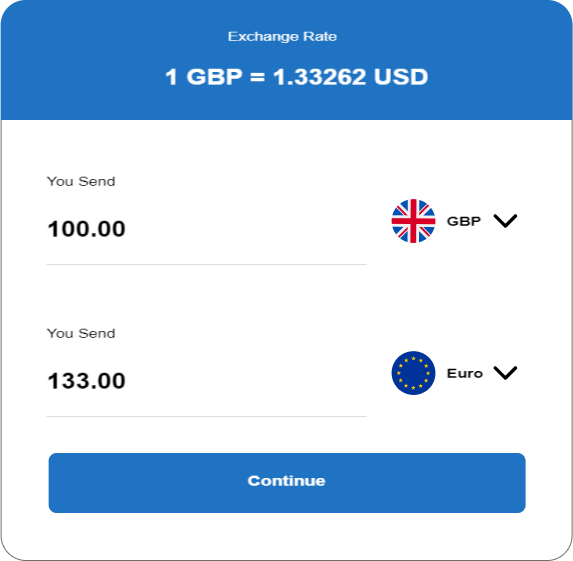Click the GBP text in the rate banner
Screen dimensions: 573x561
(215, 77)
